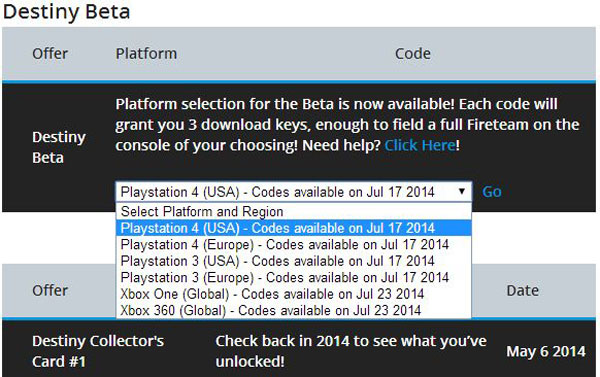The image size is (600, 377).
Task: Select Playstation 3 (USA) option
Action: point(293,261)
